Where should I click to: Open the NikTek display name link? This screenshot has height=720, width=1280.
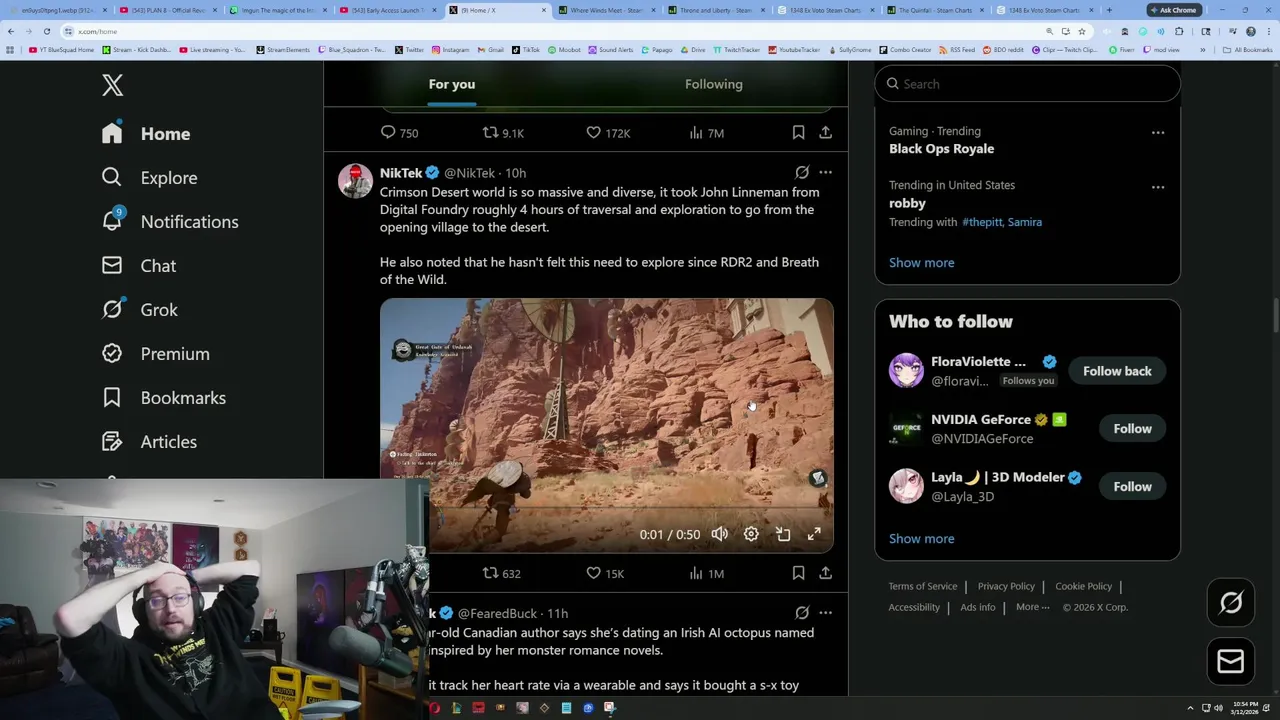point(401,173)
